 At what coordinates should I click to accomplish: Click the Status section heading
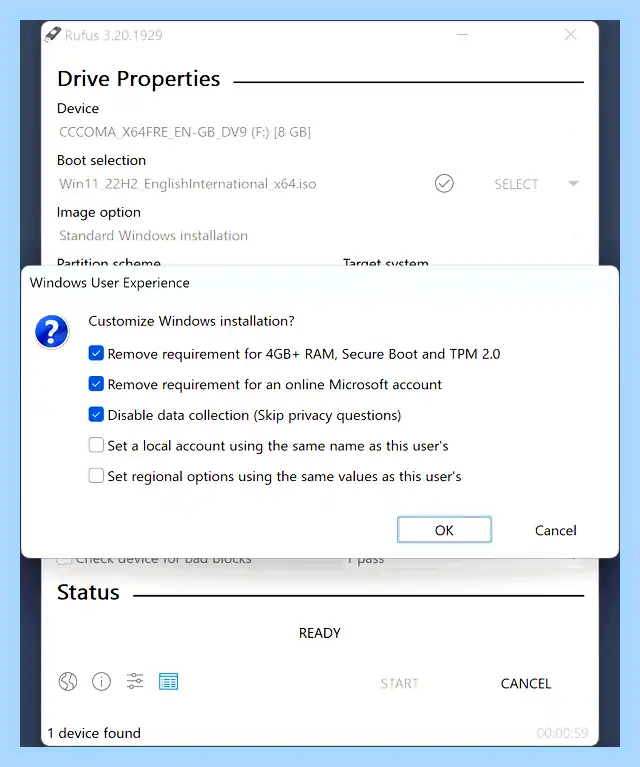[x=88, y=592]
